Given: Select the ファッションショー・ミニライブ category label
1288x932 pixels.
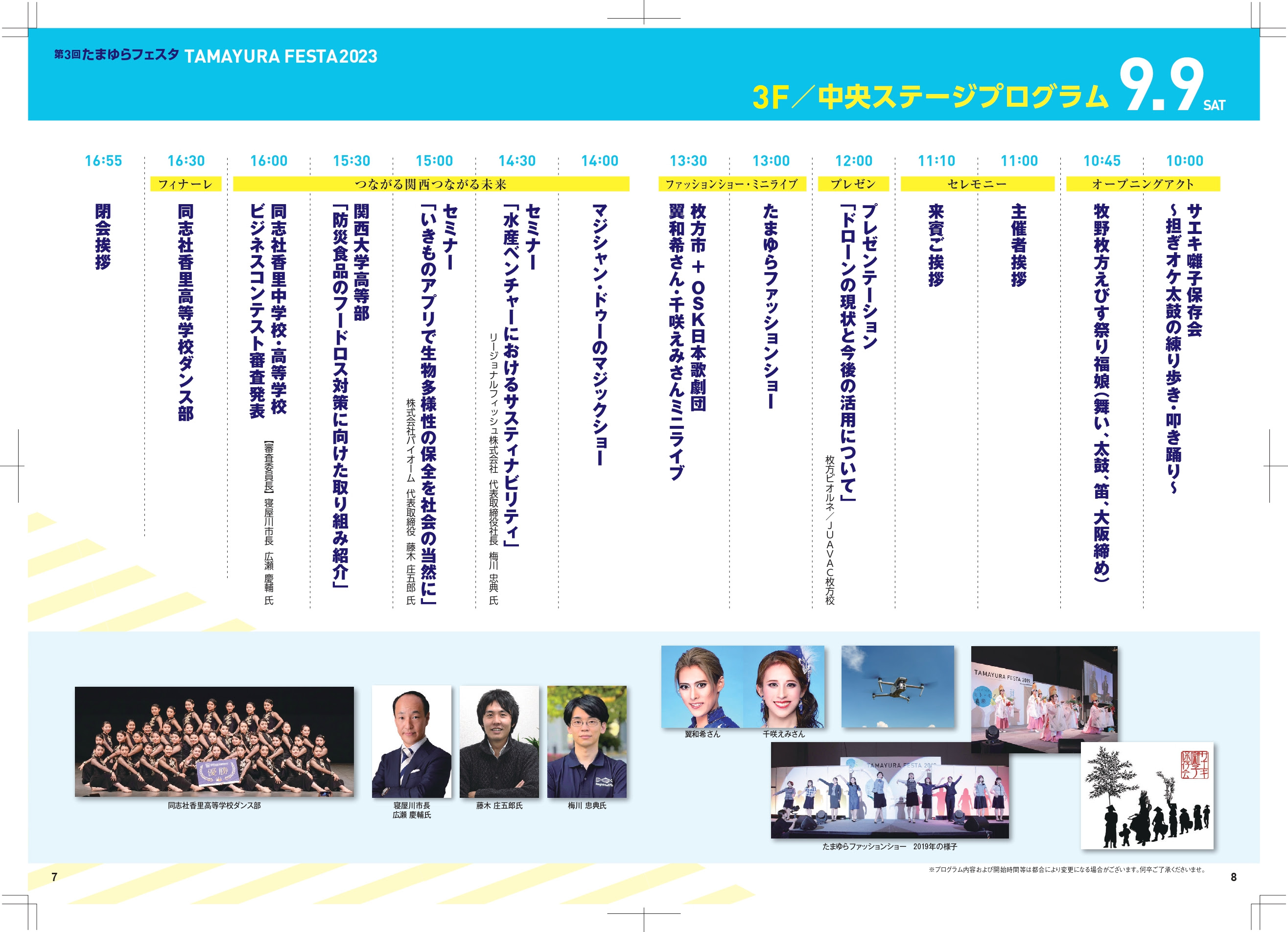Looking at the screenshot, I should [x=732, y=184].
